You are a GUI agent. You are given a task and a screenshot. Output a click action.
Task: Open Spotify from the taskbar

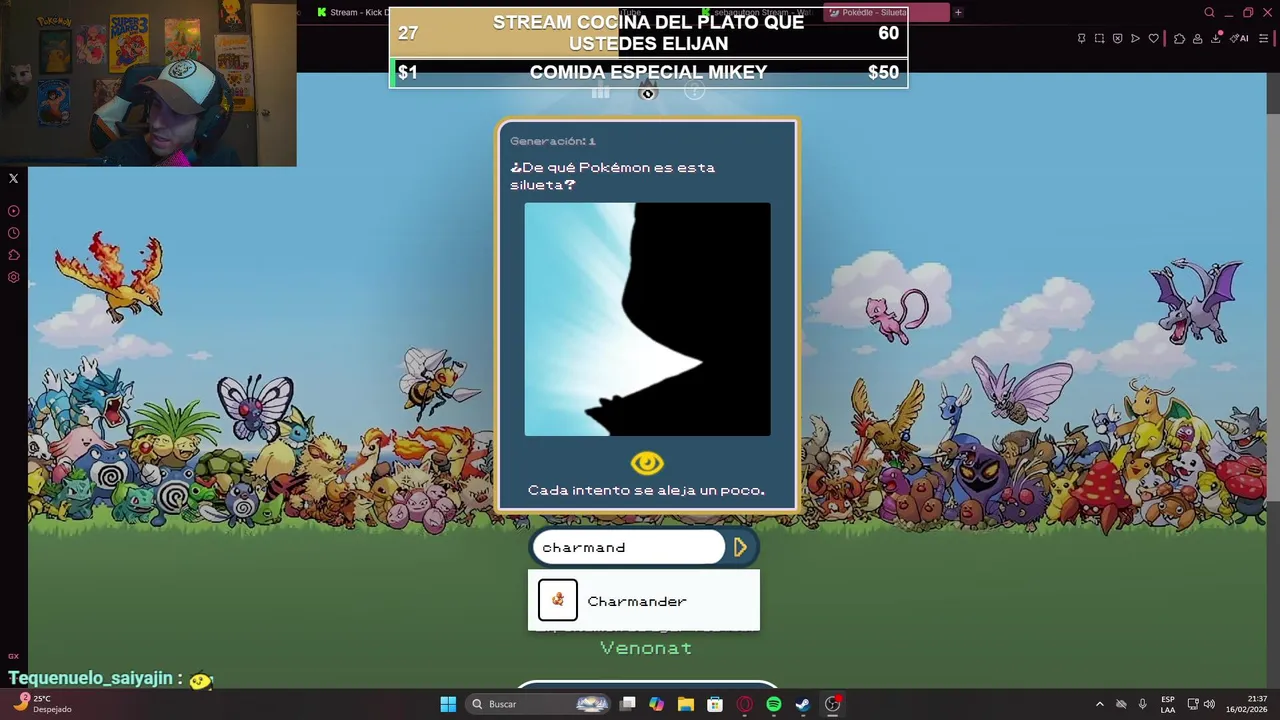point(773,704)
